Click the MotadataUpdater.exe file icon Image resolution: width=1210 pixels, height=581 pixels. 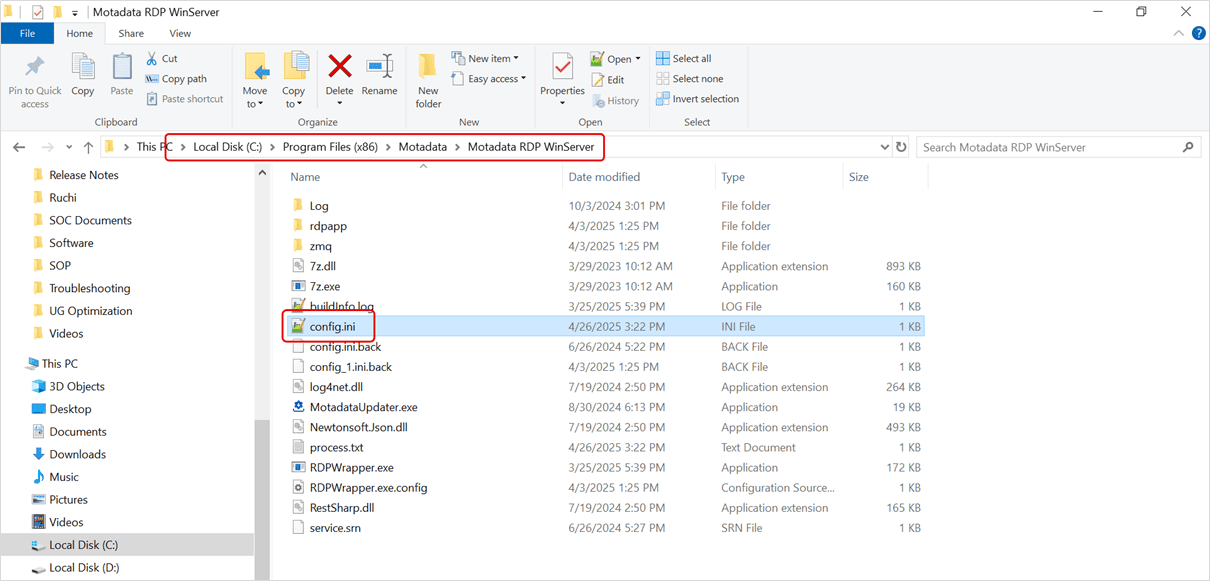(x=298, y=407)
